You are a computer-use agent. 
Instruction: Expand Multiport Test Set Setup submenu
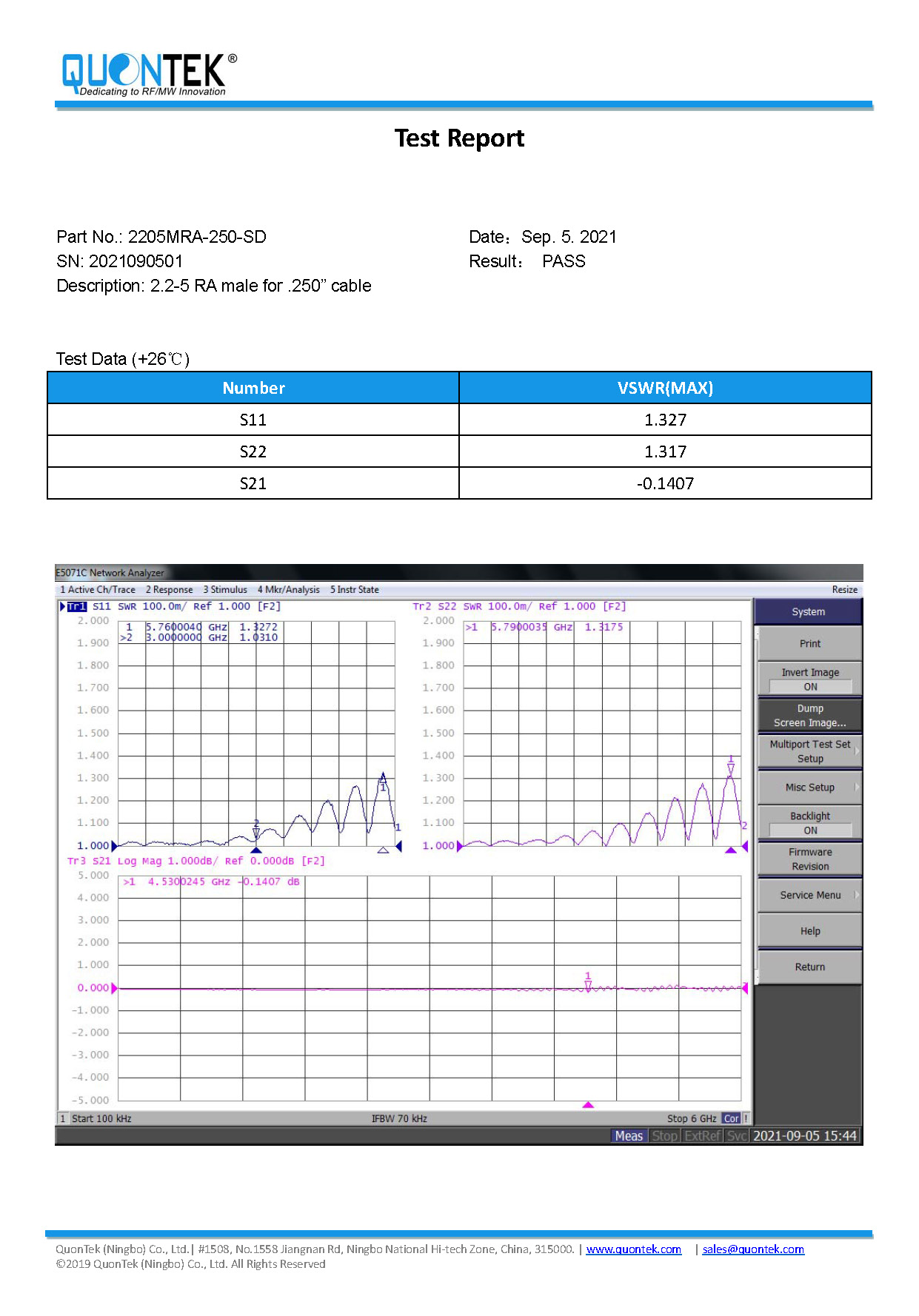809,751
